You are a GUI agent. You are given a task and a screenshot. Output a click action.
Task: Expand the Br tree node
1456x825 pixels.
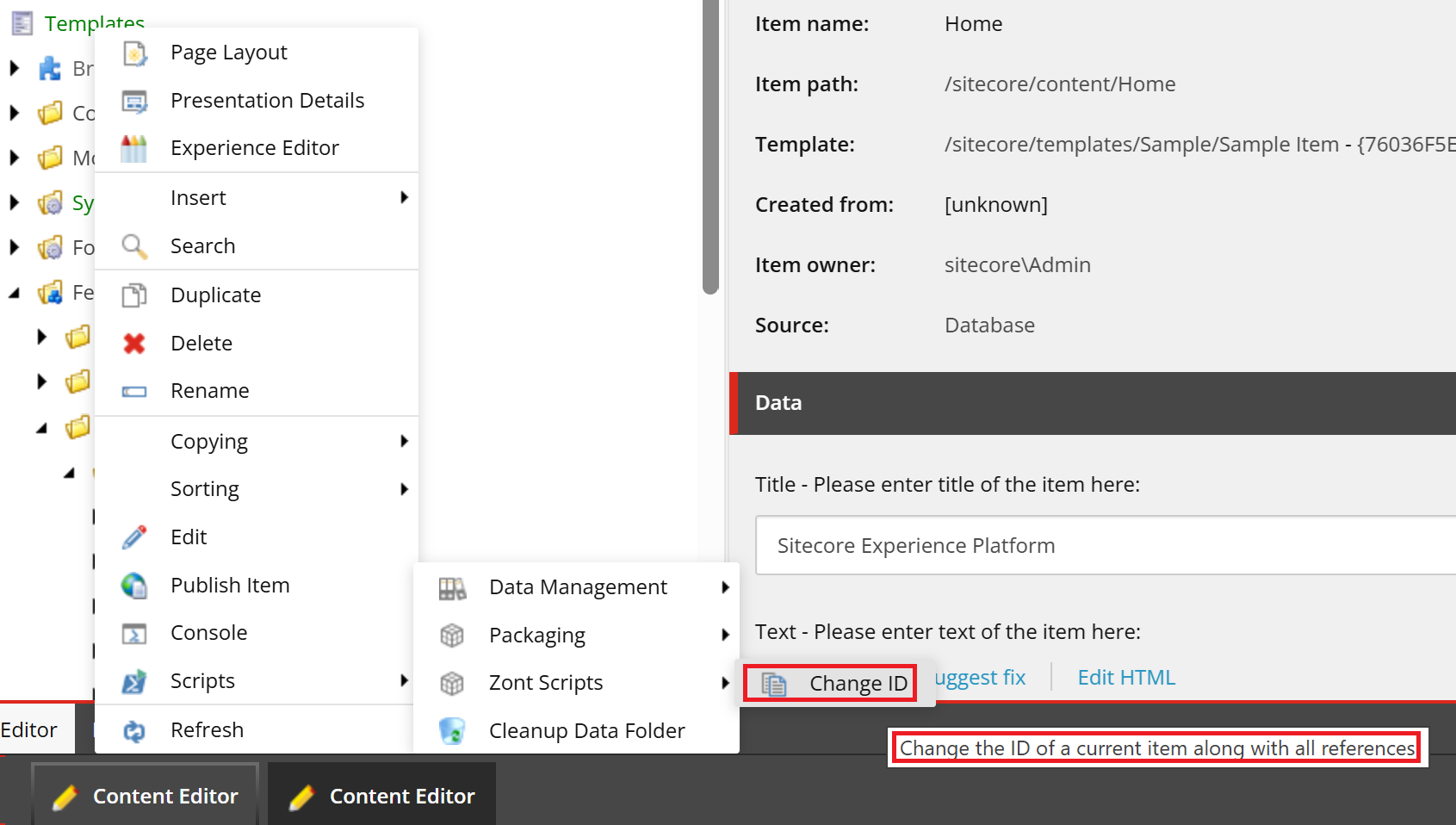[x=14, y=68]
